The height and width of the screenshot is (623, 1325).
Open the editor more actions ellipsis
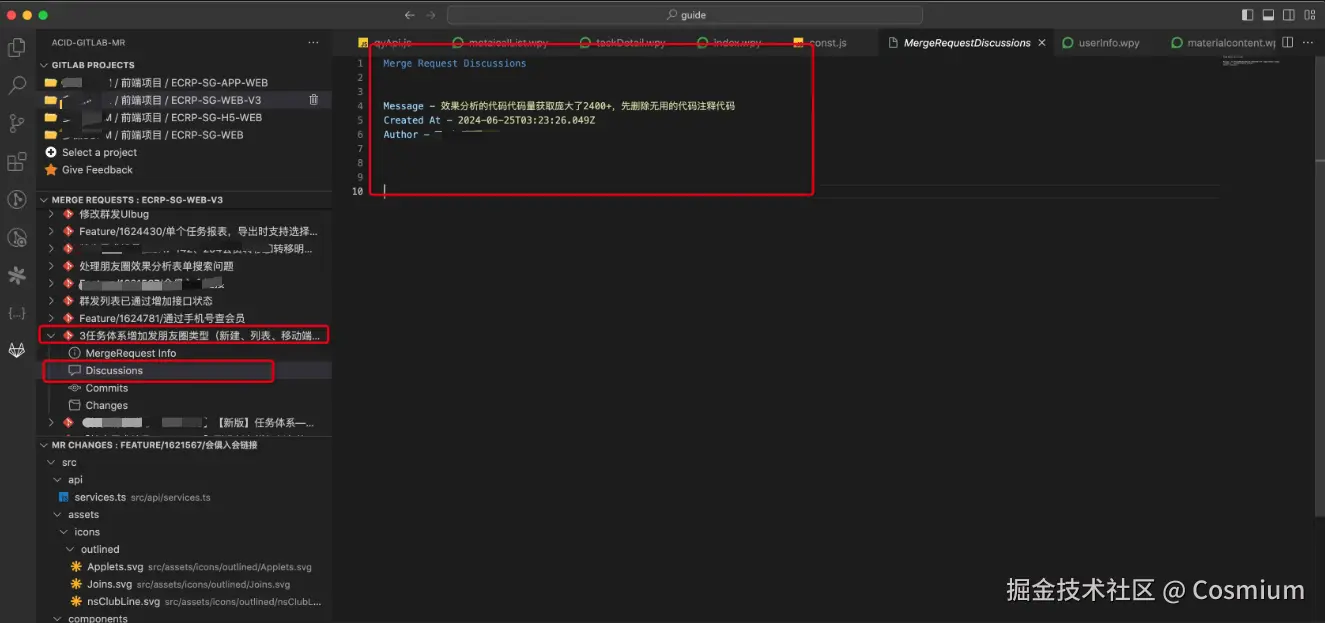(x=1309, y=43)
